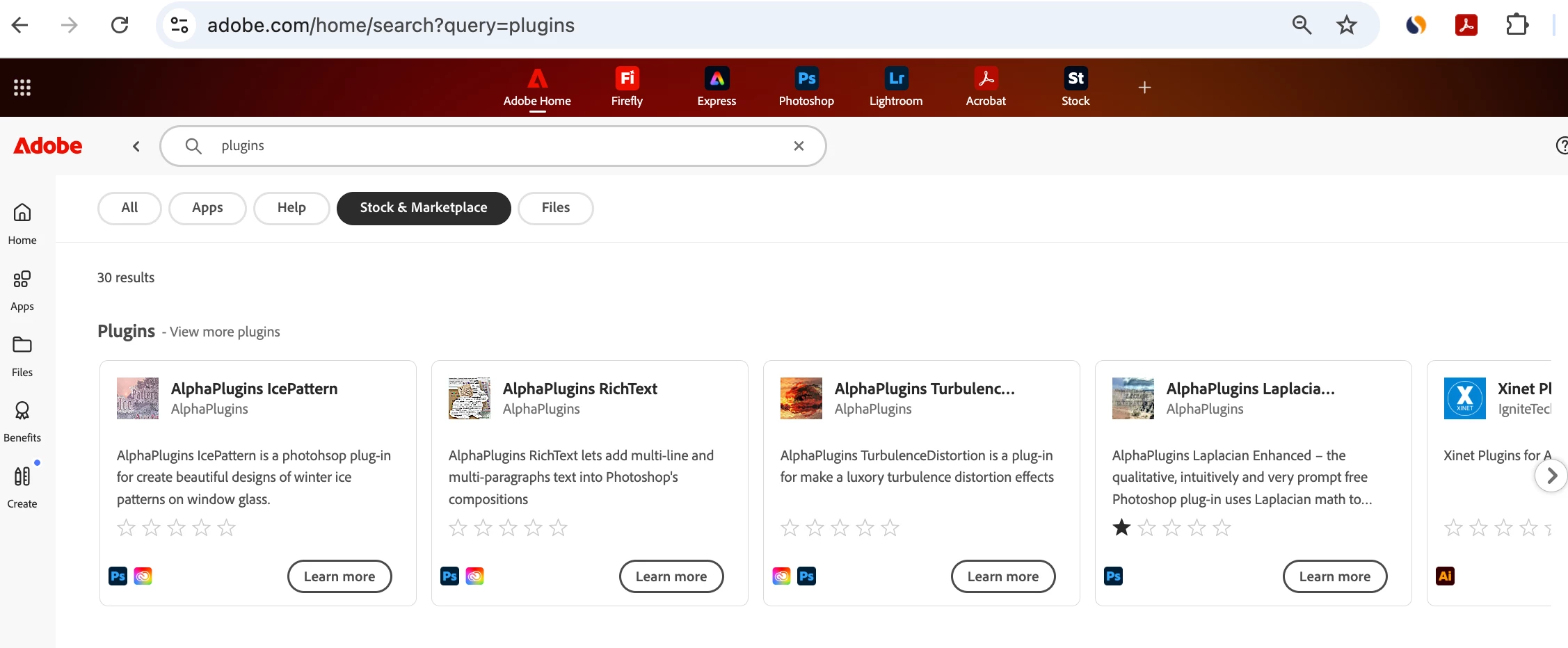This screenshot has height=648, width=1568.
Task: Clear the search query with the X
Action: tap(799, 146)
